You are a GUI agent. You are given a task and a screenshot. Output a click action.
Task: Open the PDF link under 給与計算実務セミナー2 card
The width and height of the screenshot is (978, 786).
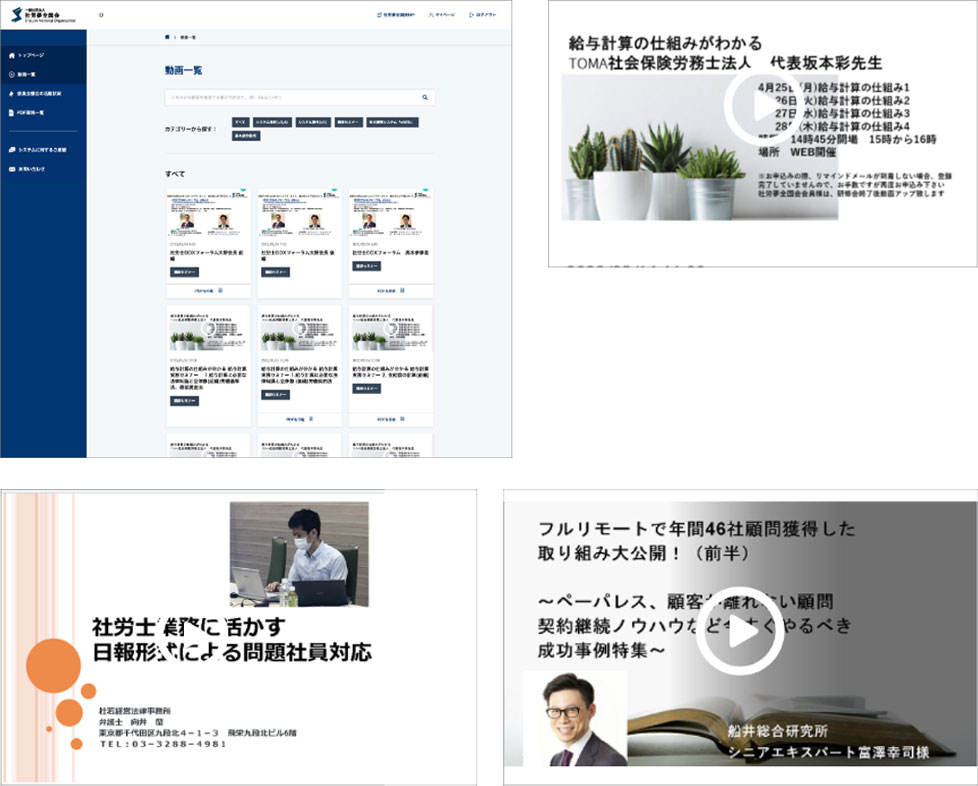coord(391,419)
